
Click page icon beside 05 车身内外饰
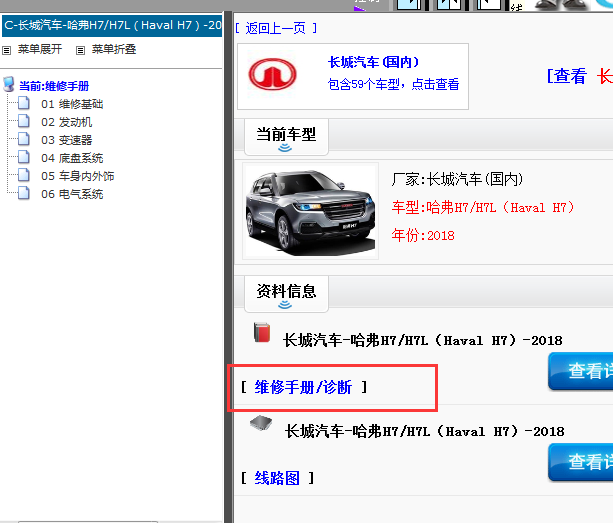[24, 175]
